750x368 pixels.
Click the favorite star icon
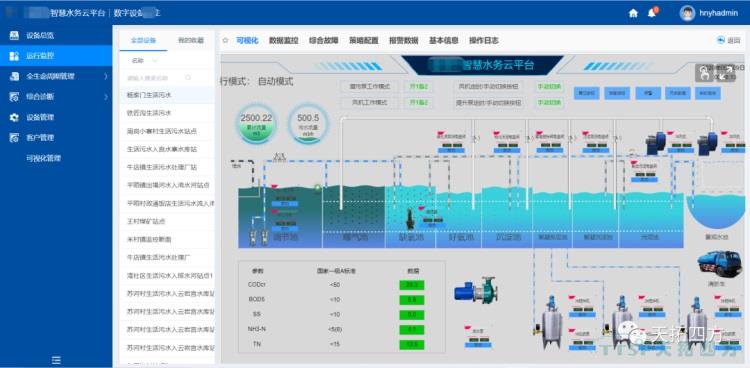tap(225, 41)
